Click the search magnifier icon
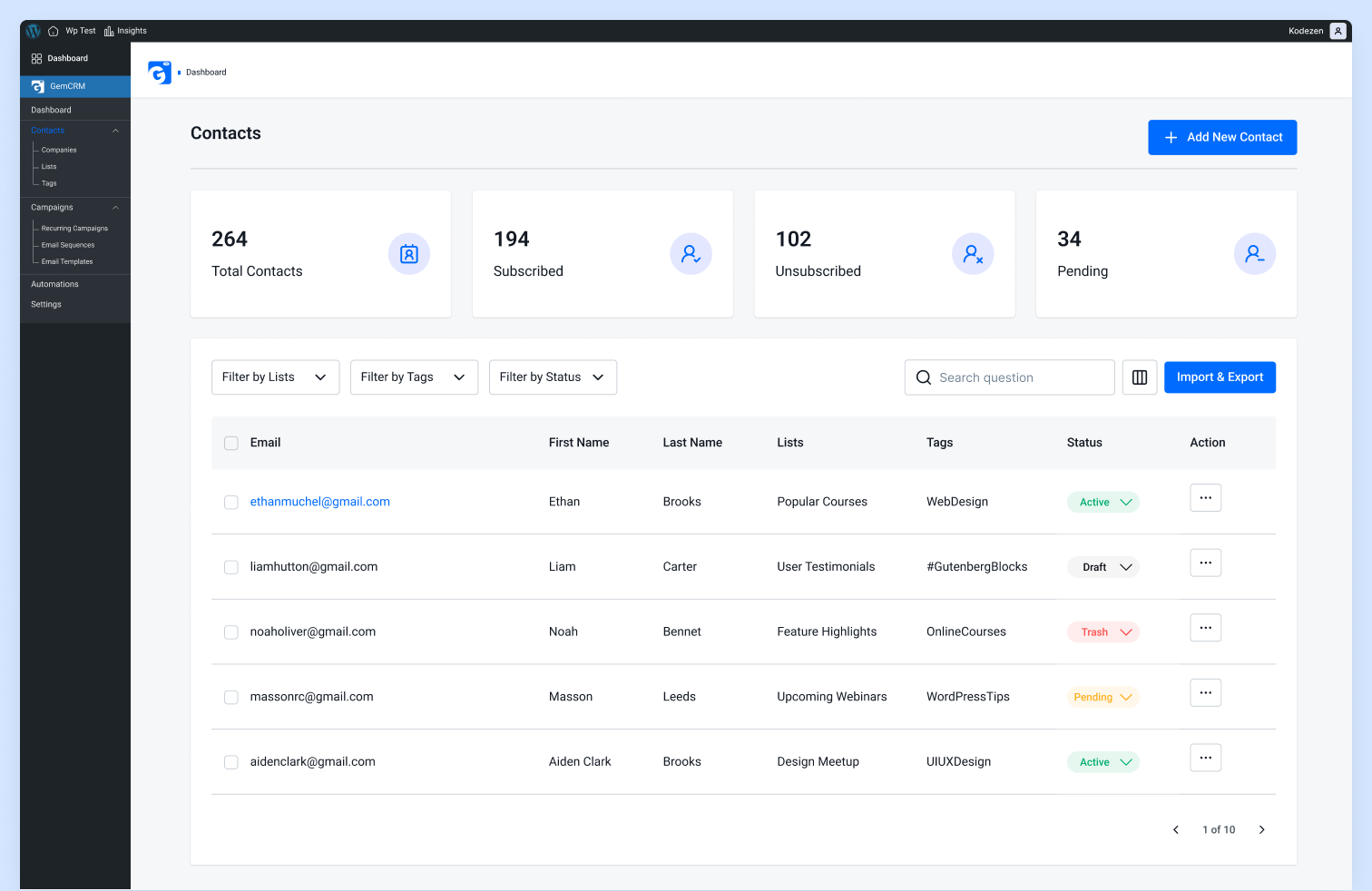The image size is (1372, 891). tap(924, 377)
